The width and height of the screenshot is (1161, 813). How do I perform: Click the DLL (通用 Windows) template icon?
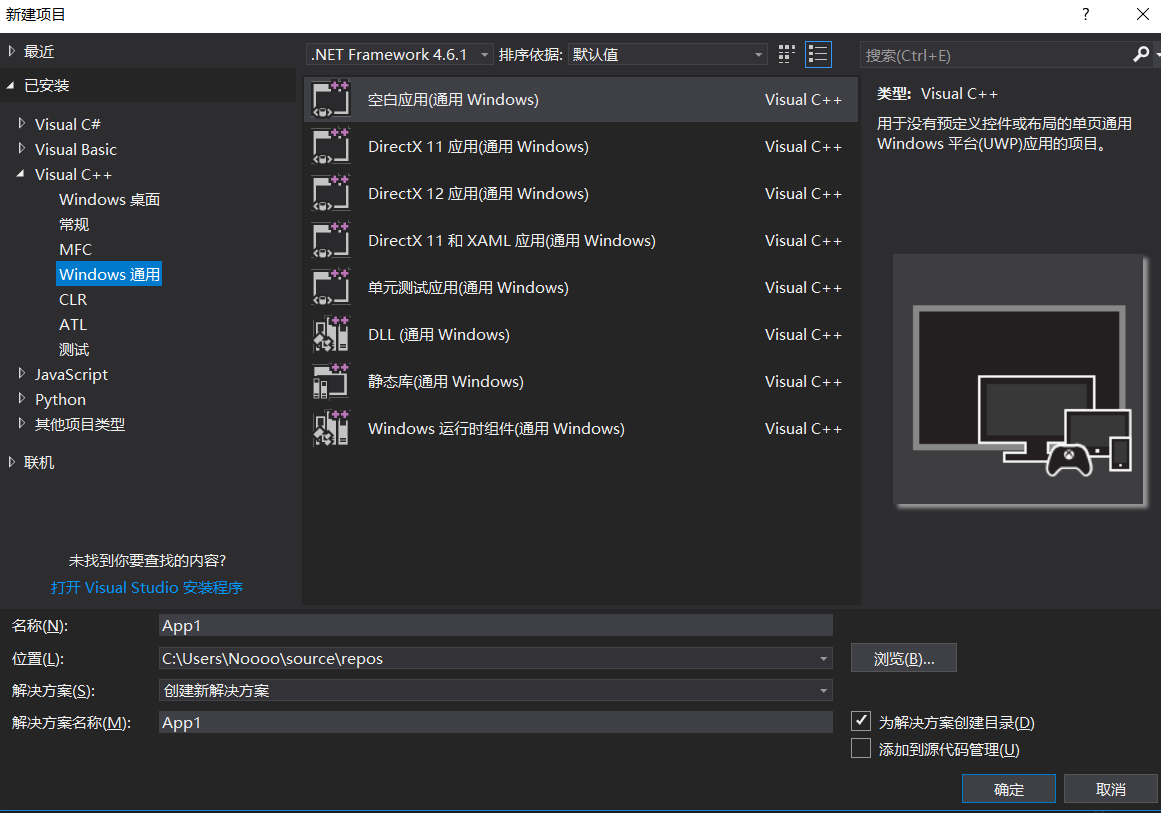point(331,335)
